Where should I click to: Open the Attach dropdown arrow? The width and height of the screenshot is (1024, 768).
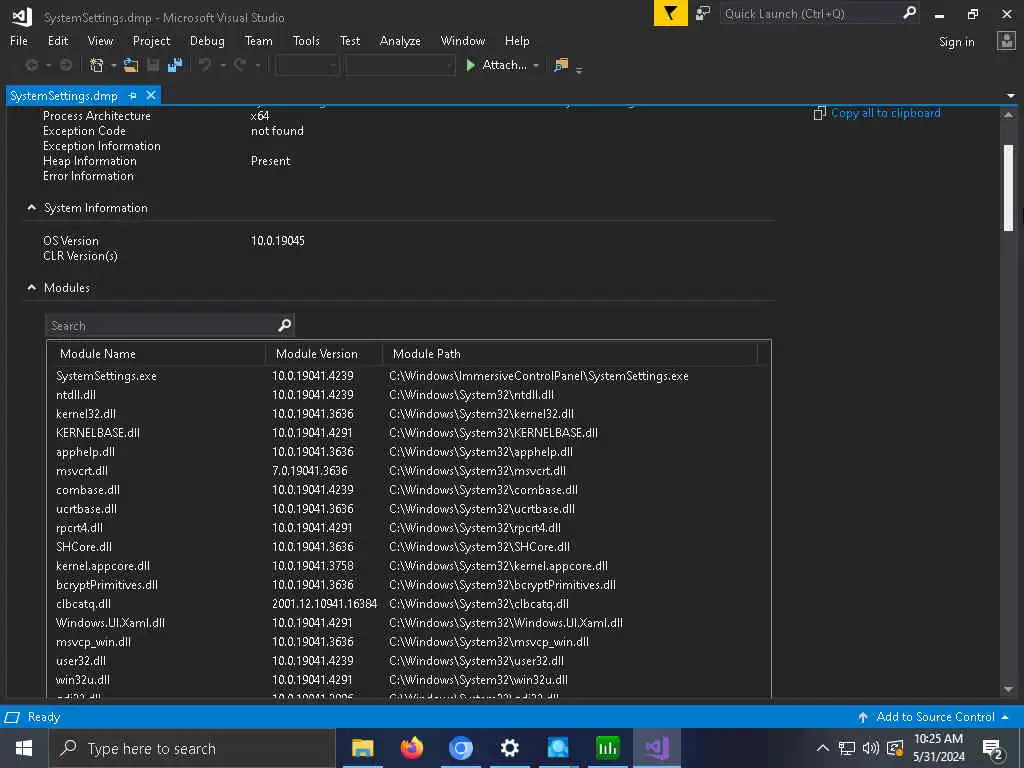pyautogui.click(x=536, y=65)
